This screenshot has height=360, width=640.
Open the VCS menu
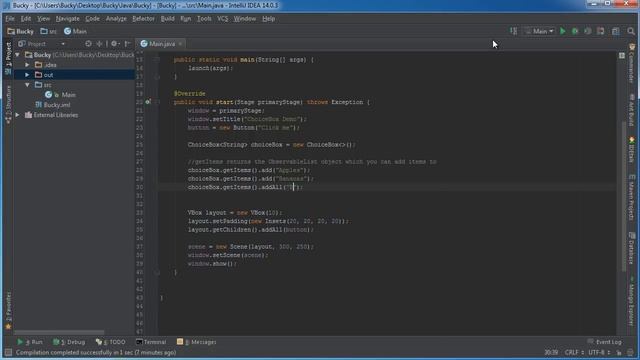[x=222, y=19]
